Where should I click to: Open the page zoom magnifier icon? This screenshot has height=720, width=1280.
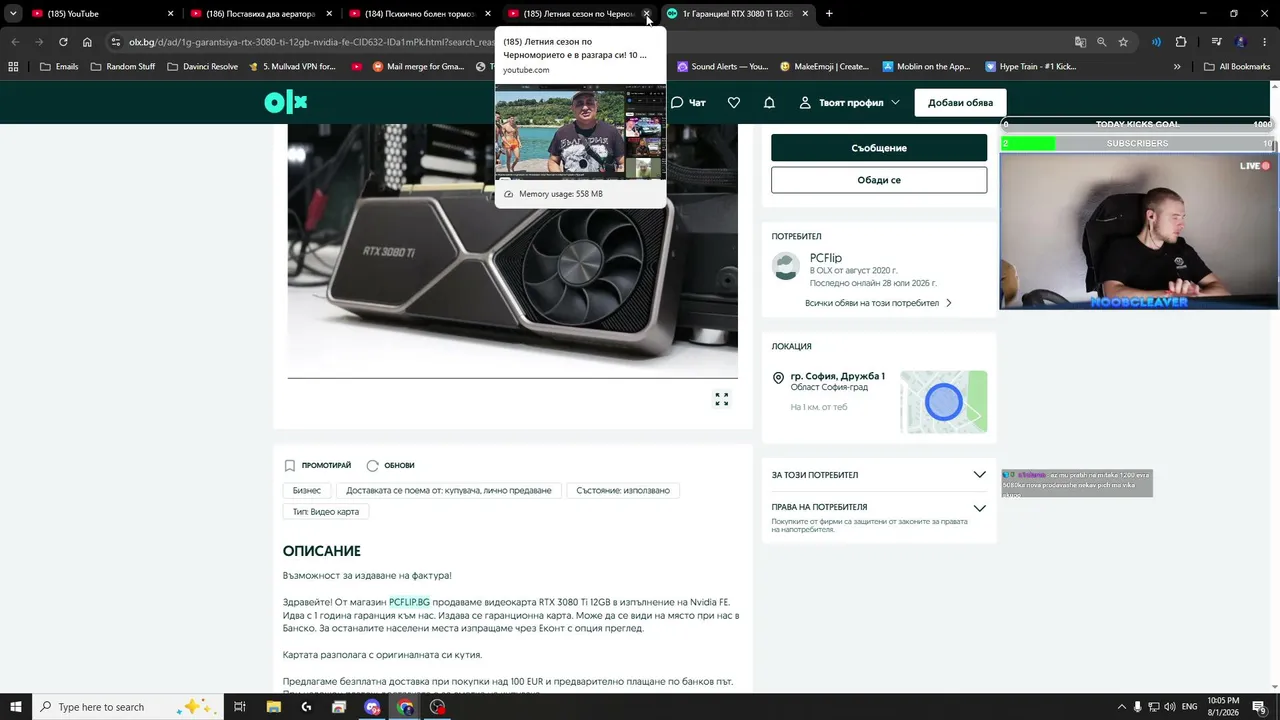pyautogui.click(x=1101, y=42)
